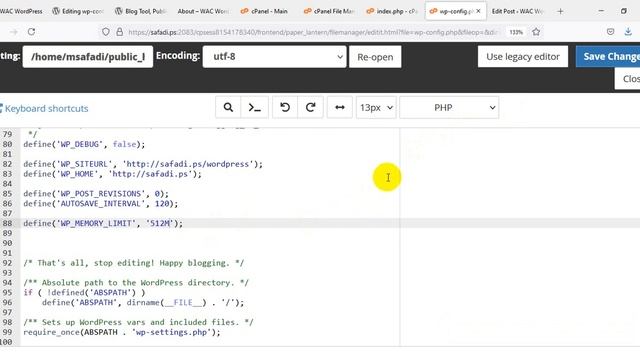Click the Re-open button
640x360 pixels.
coord(375,57)
